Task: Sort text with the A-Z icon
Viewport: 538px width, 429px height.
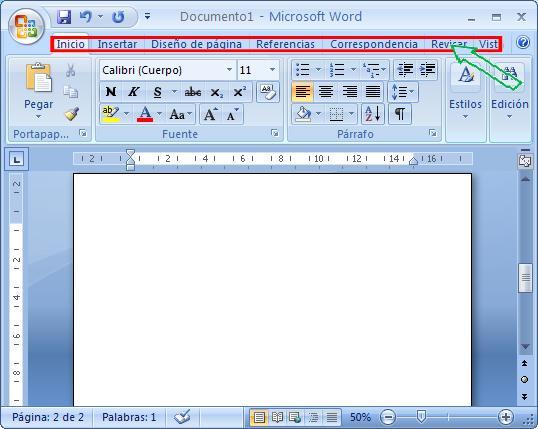Action: 373,114
